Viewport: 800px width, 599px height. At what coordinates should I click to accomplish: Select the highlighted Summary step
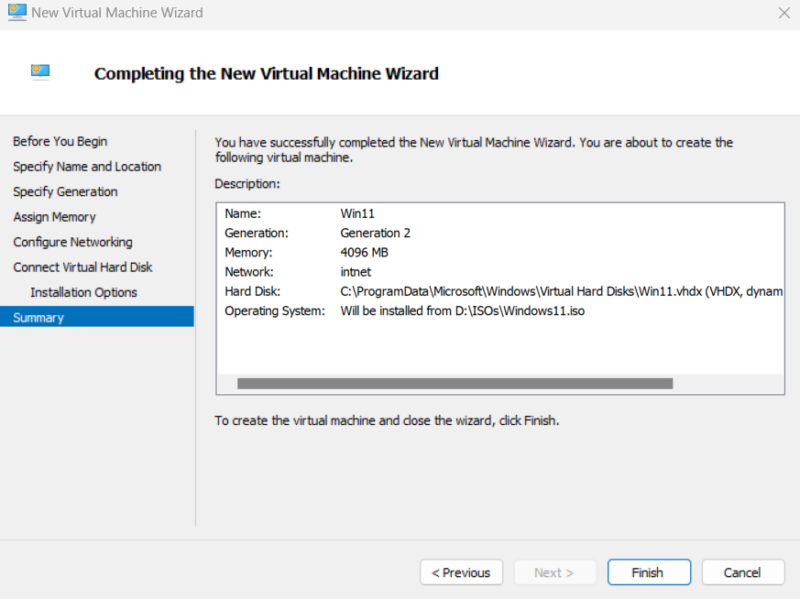(x=97, y=317)
